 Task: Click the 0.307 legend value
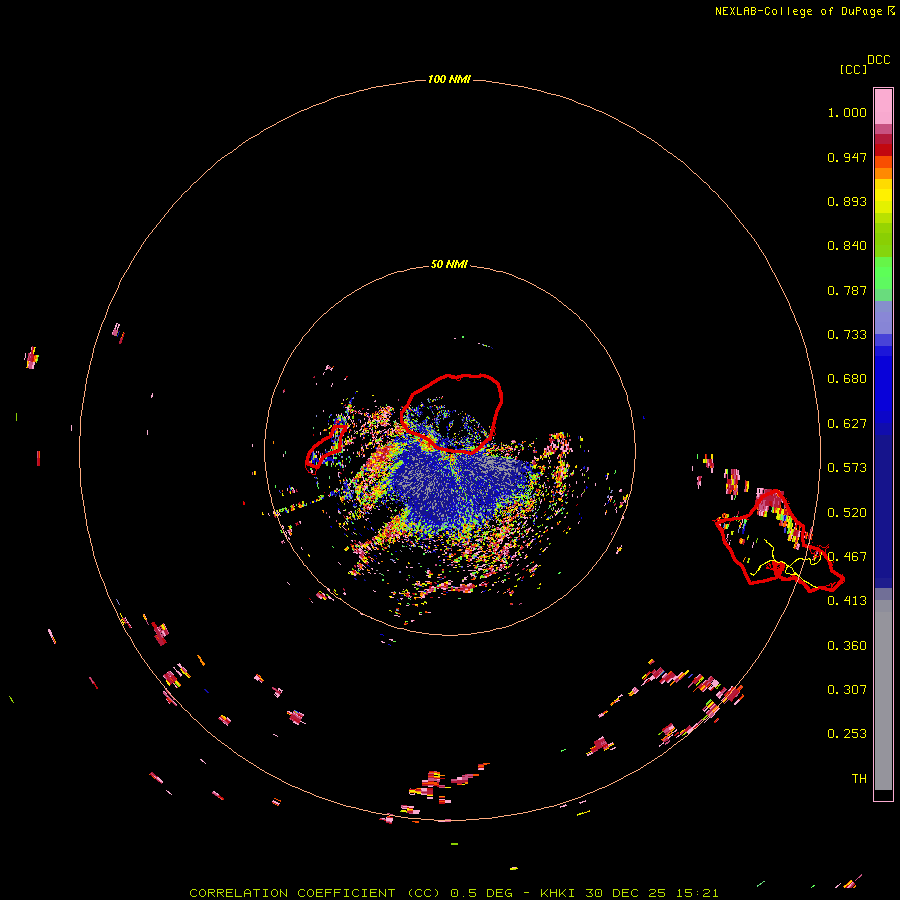pos(847,689)
